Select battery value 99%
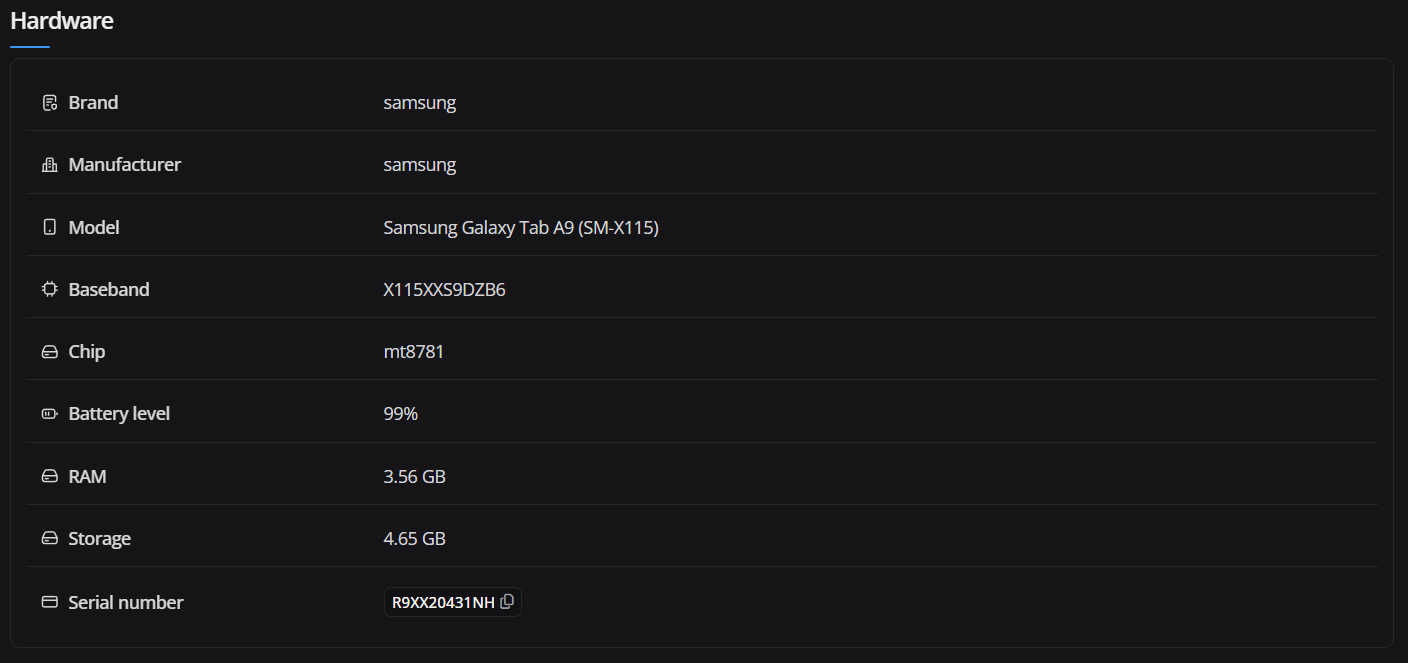The height and width of the screenshot is (663, 1408). [x=401, y=414]
